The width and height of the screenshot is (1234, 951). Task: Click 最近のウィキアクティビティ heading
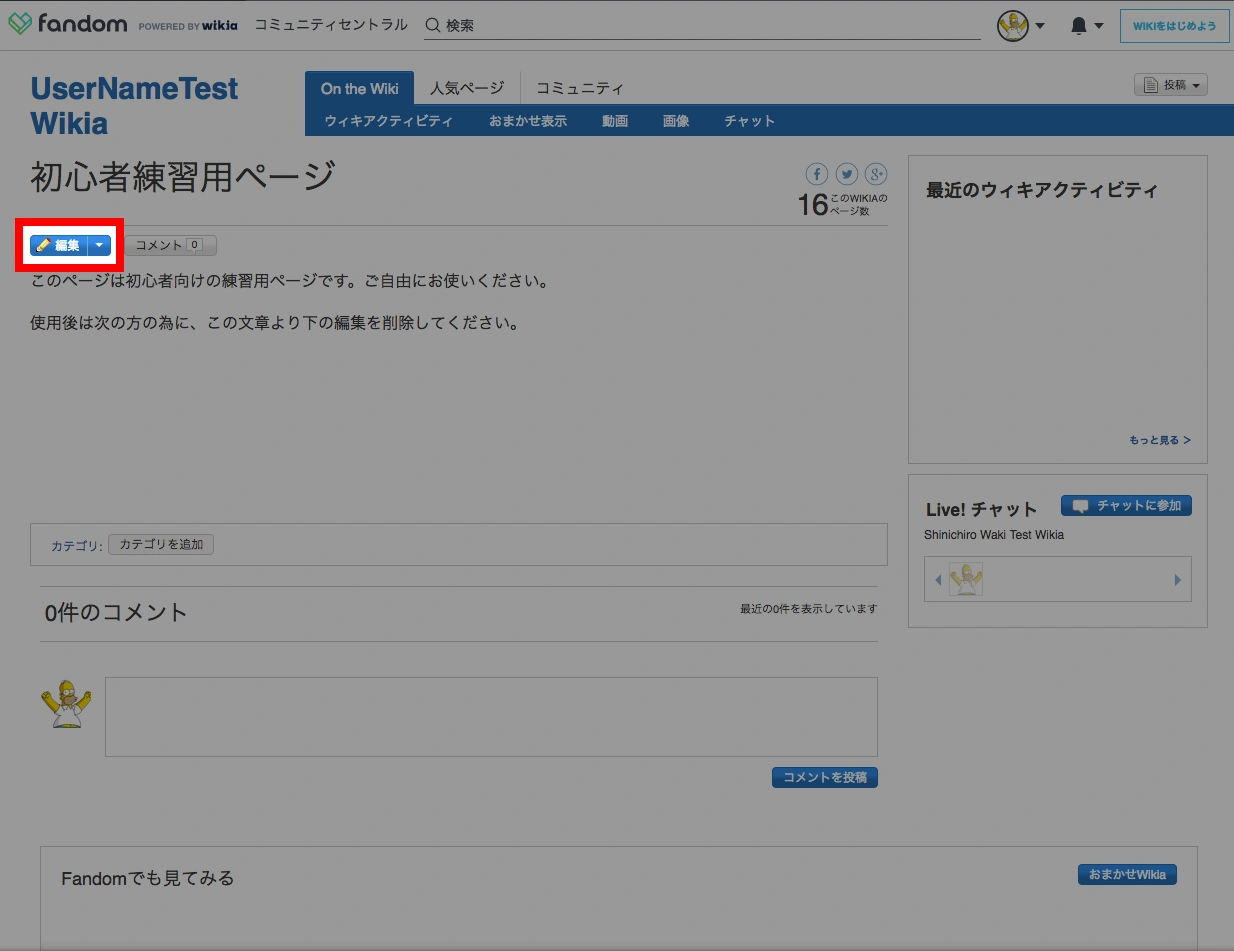click(x=1042, y=190)
